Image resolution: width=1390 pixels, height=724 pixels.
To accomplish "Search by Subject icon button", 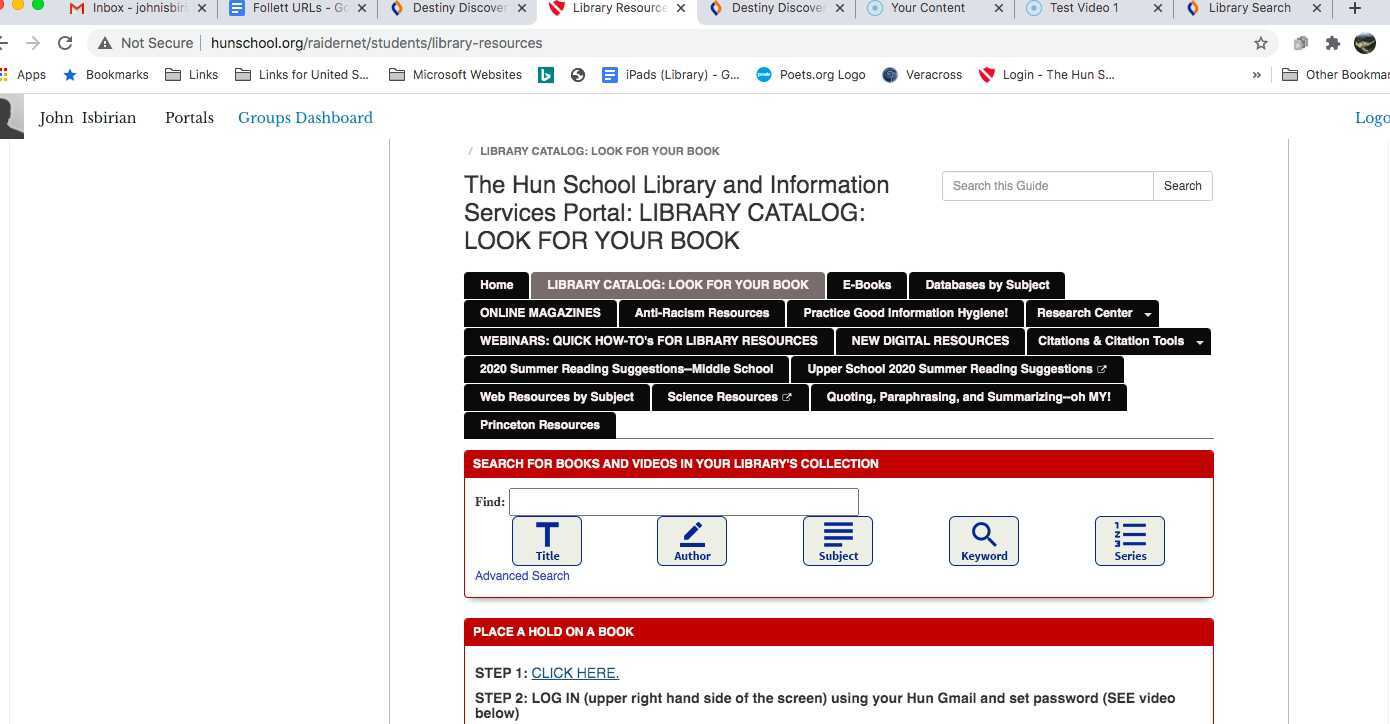I will 838,541.
